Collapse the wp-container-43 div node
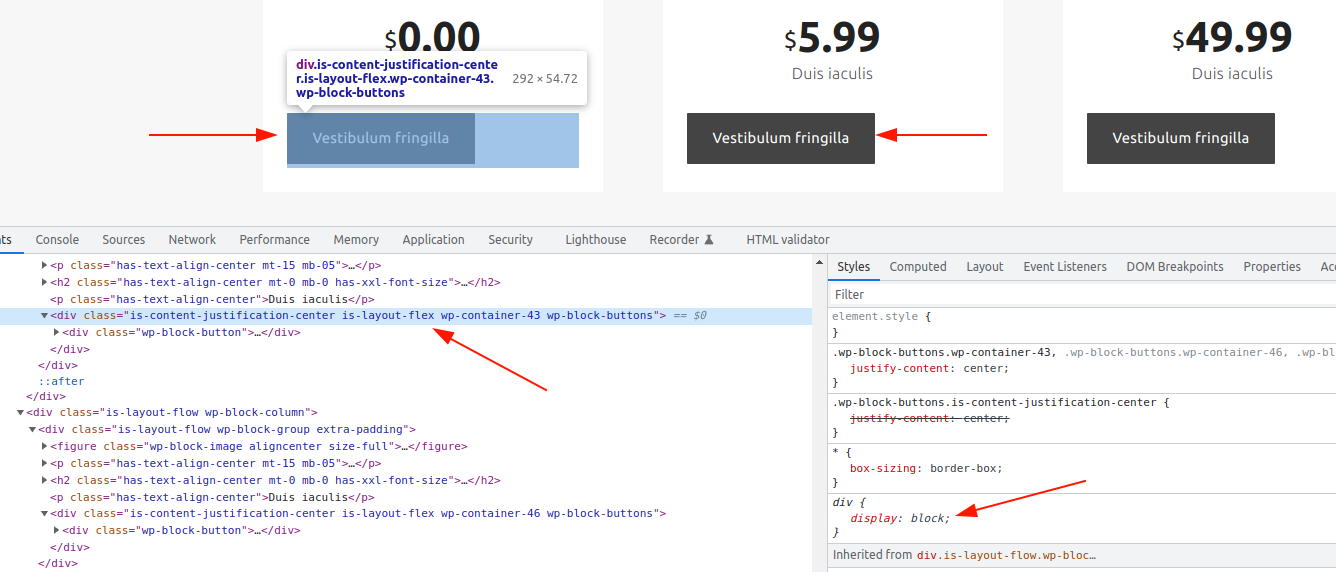This screenshot has width=1336, height=572. pos(45,316)
